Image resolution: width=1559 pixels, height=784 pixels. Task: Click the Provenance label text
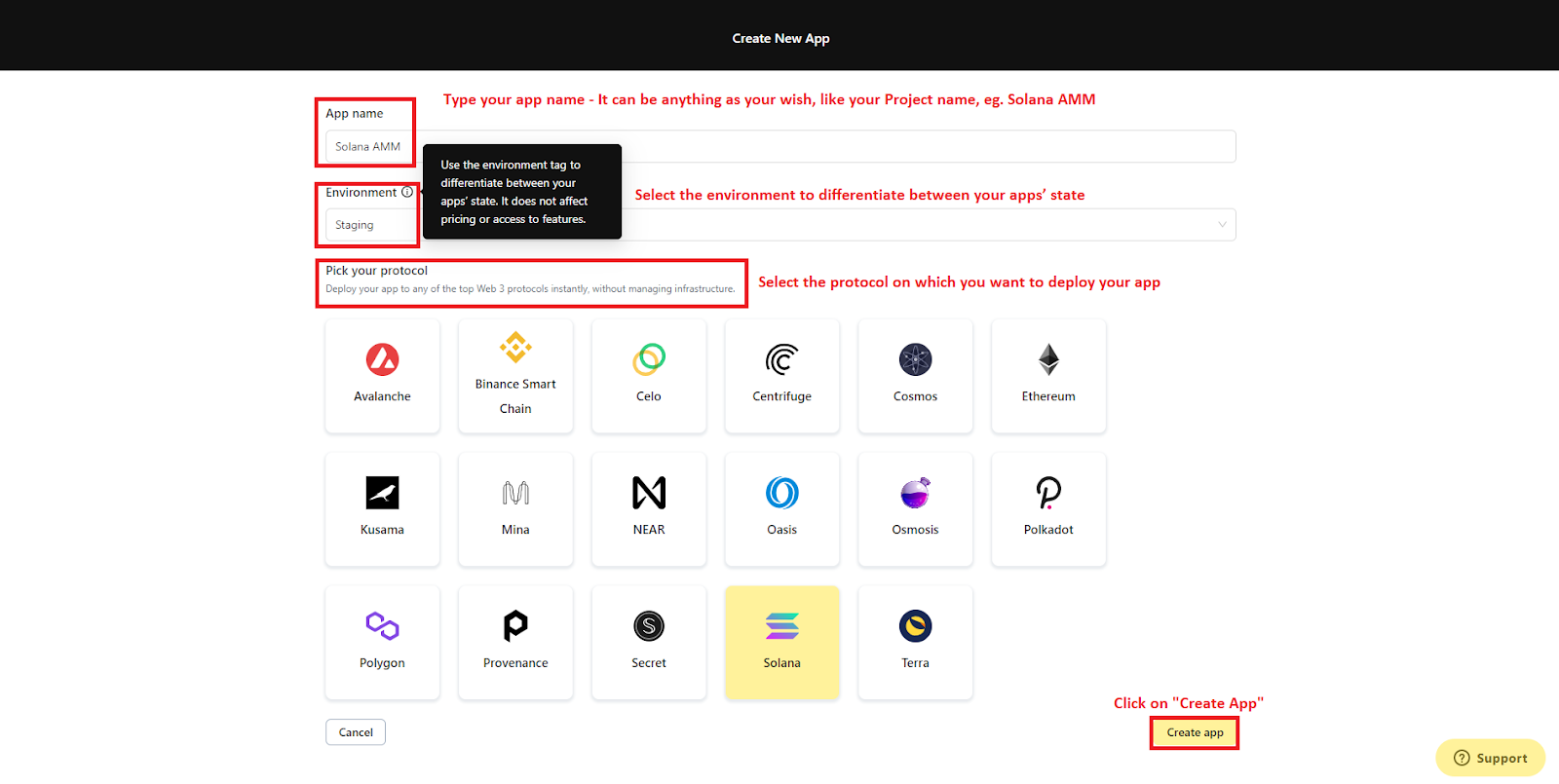(x=515, y=663)
